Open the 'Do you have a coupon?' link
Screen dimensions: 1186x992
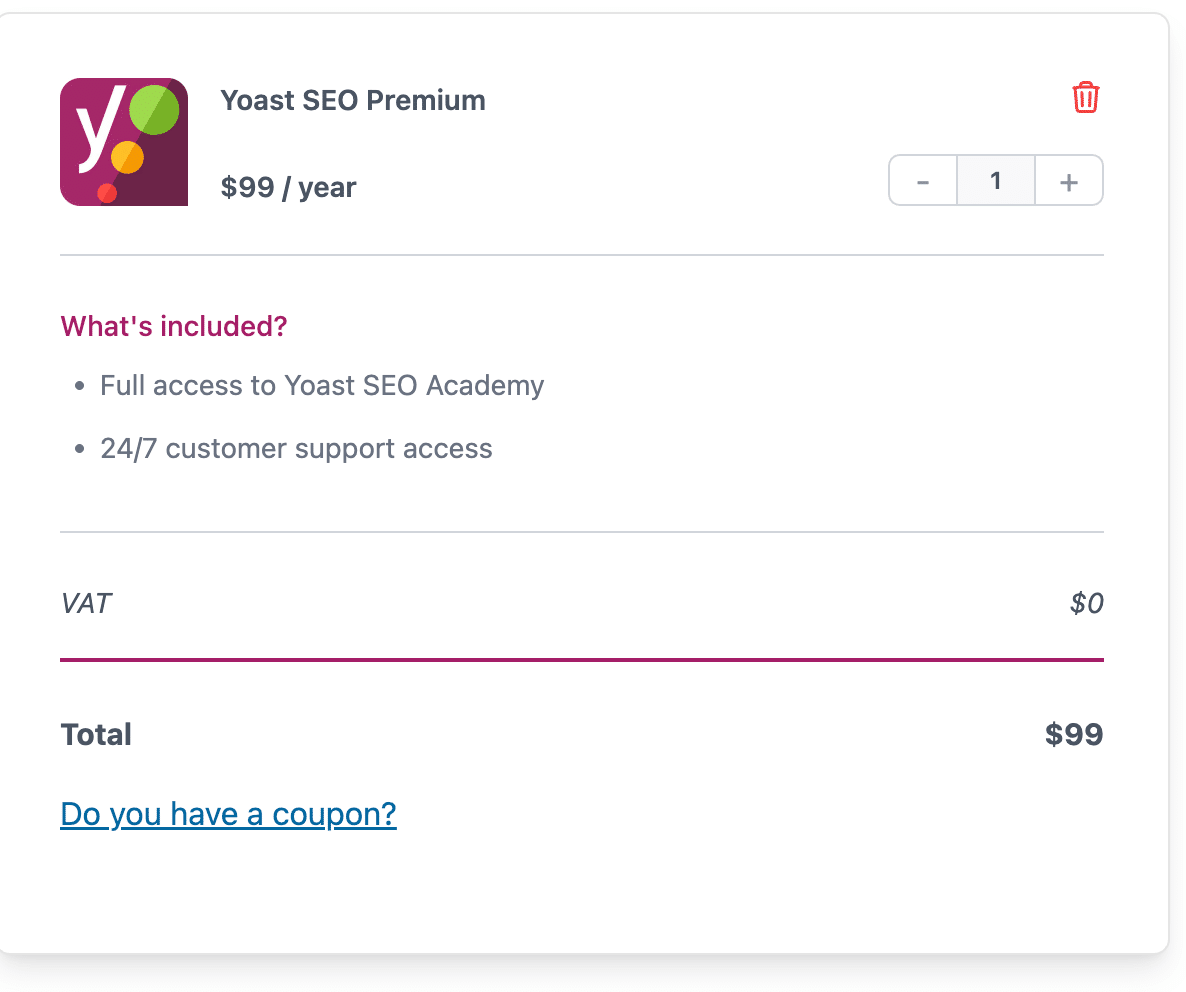coord(228,814)
